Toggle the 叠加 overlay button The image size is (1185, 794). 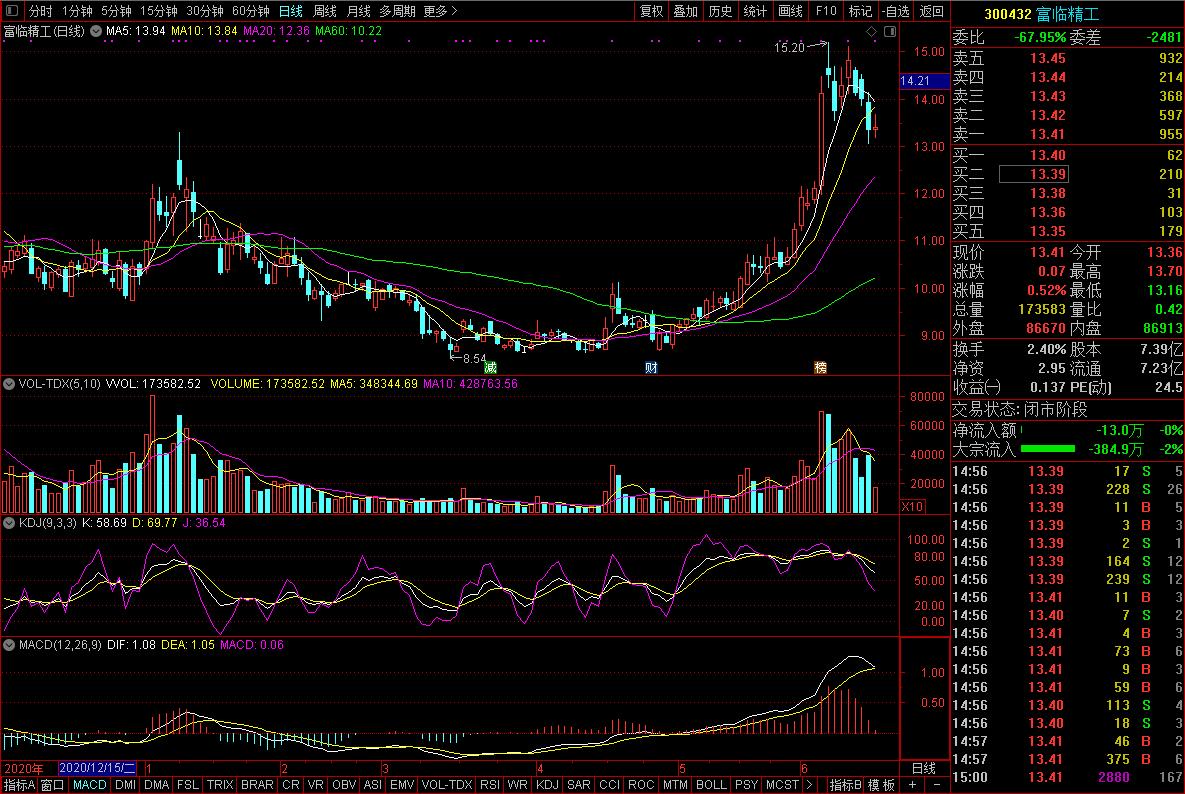point(685,11)
